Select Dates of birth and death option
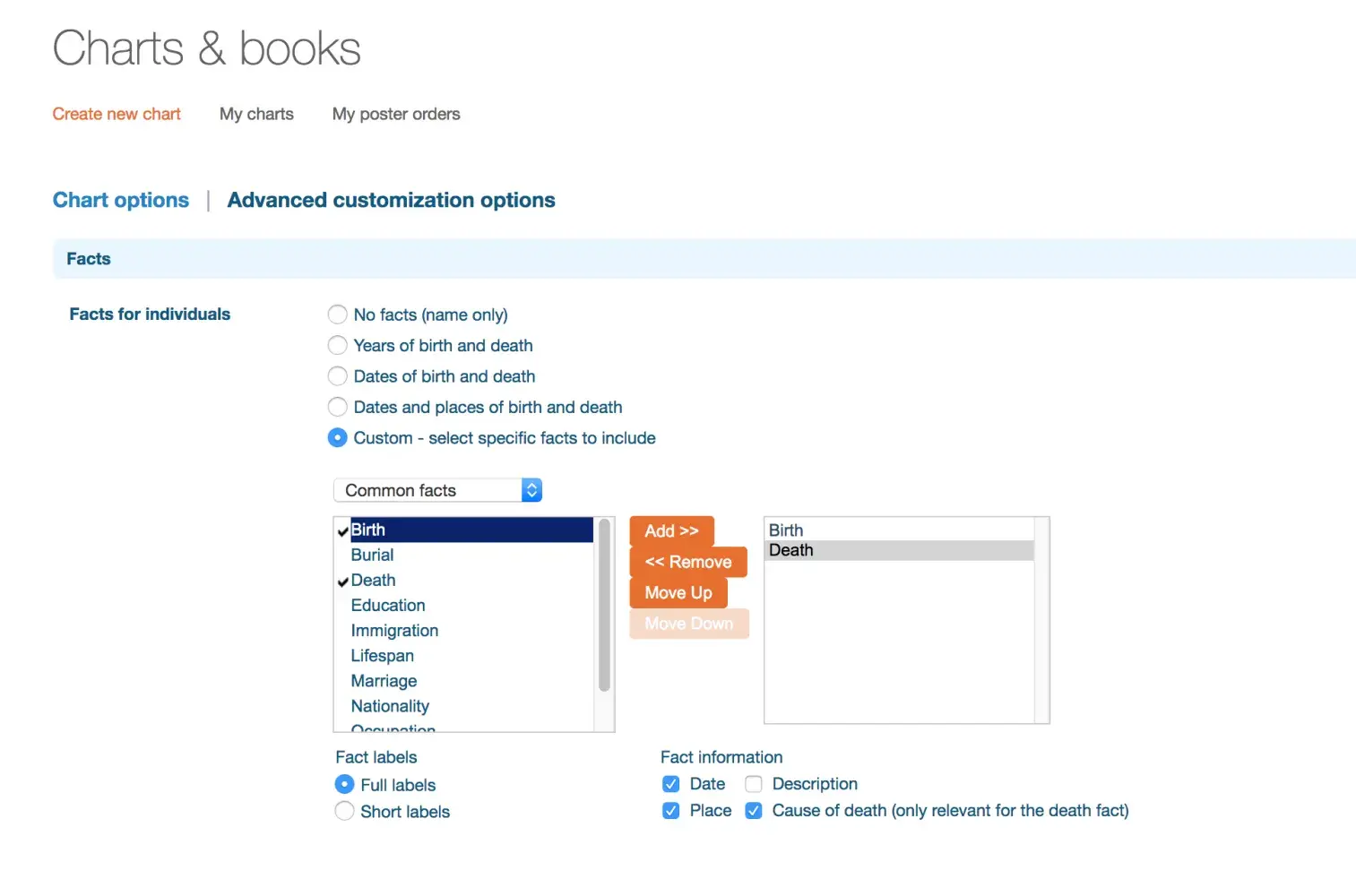The height and width of the screenshot is (896, 1356). pos(338,376)
